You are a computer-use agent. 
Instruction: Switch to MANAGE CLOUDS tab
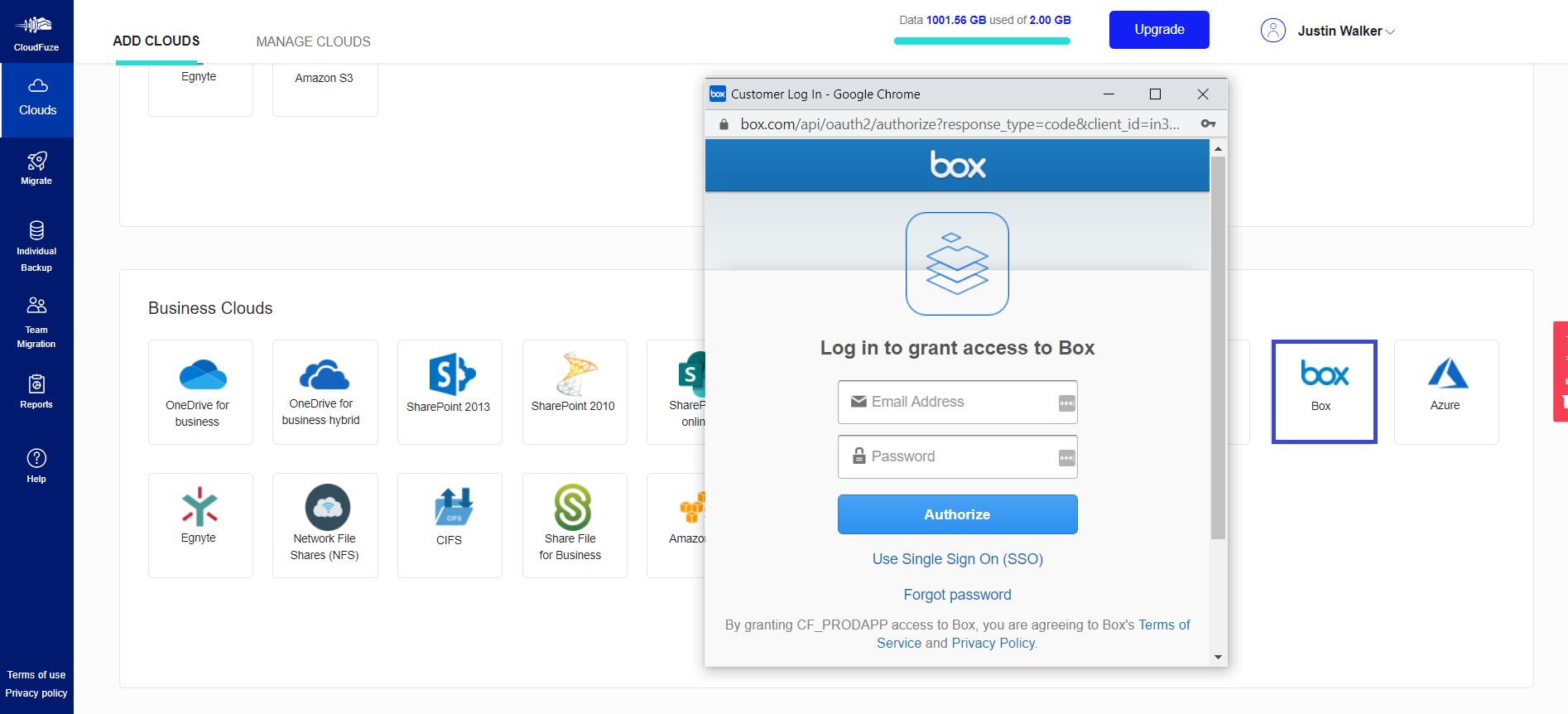(313, 41)
